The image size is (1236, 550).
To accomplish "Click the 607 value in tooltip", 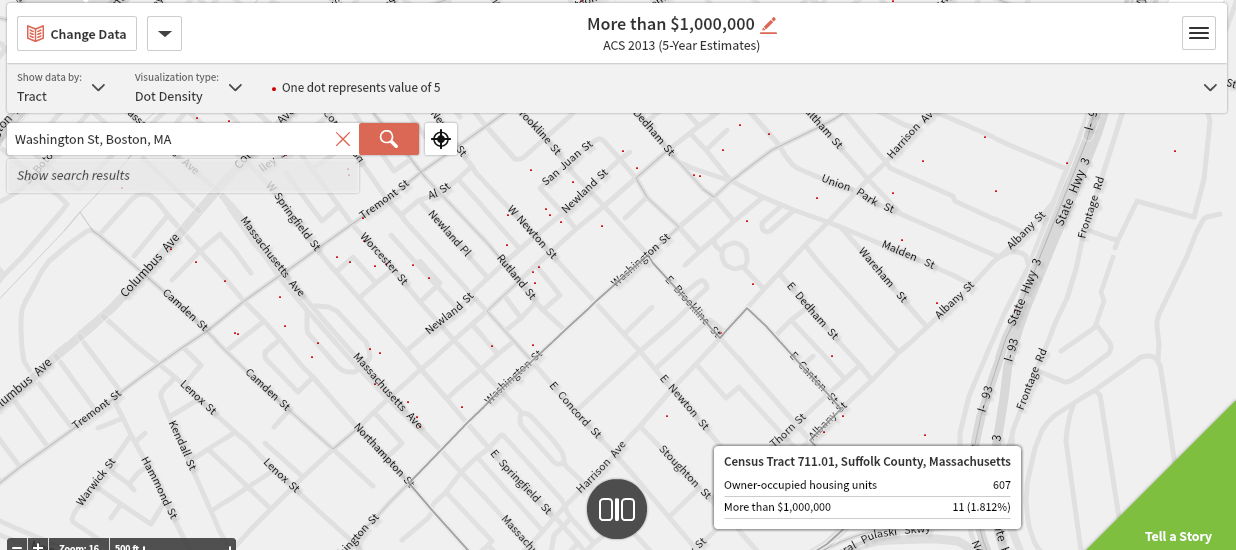I will click(x=1001, y=485).
